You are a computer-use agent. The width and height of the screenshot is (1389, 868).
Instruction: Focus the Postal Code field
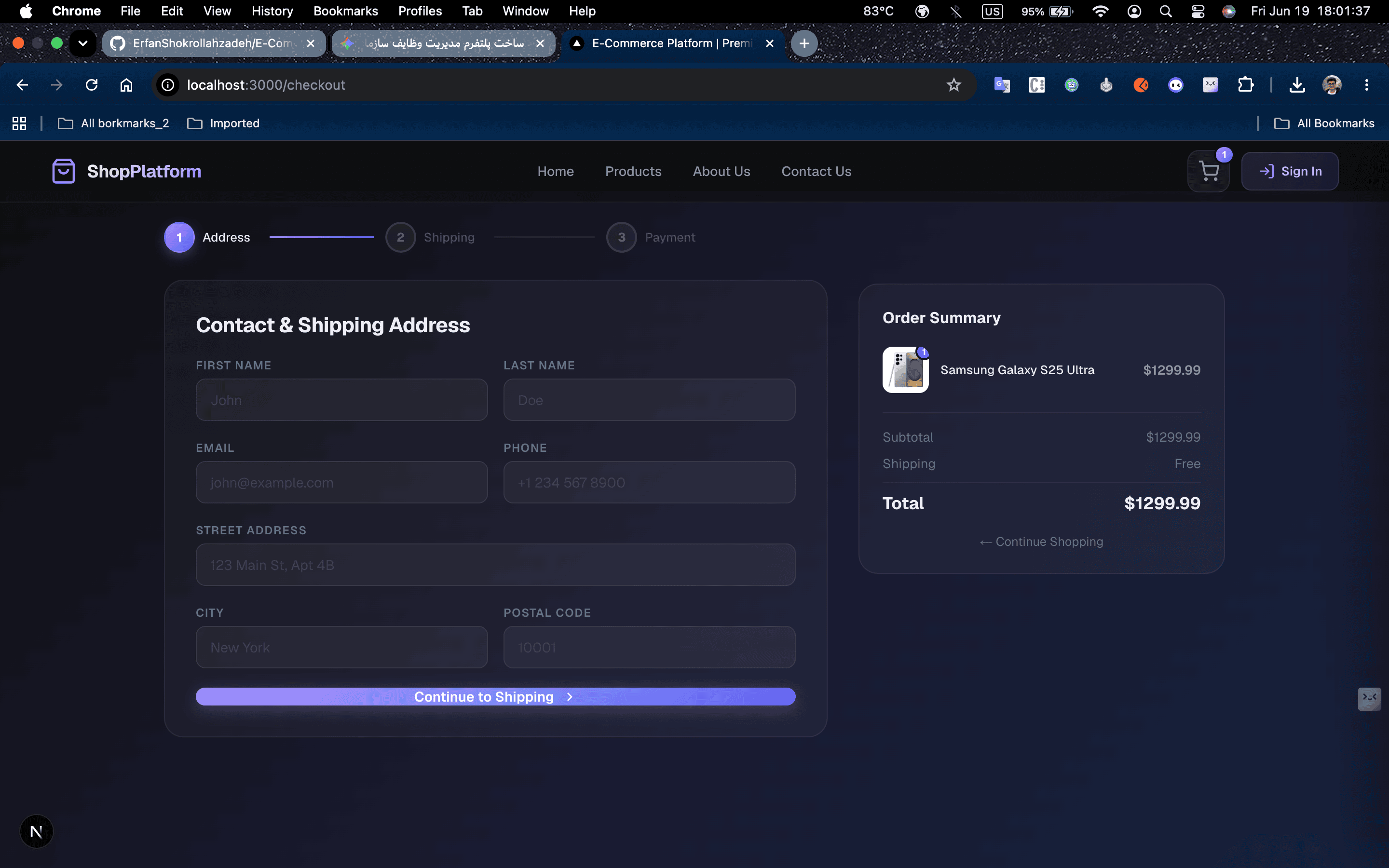(x=649, y=647)
